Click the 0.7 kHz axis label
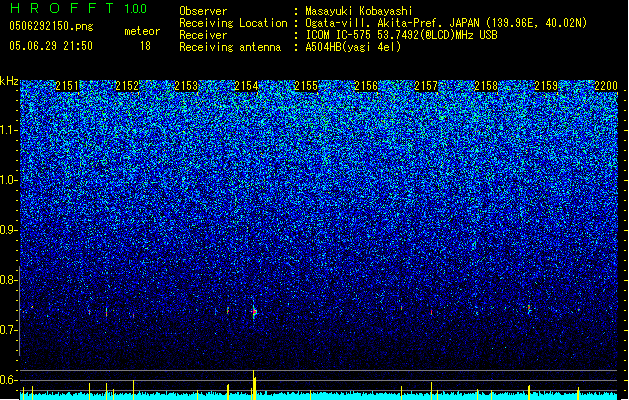The width and height of the screenshot is (629, 400). (x=8, y=330)
